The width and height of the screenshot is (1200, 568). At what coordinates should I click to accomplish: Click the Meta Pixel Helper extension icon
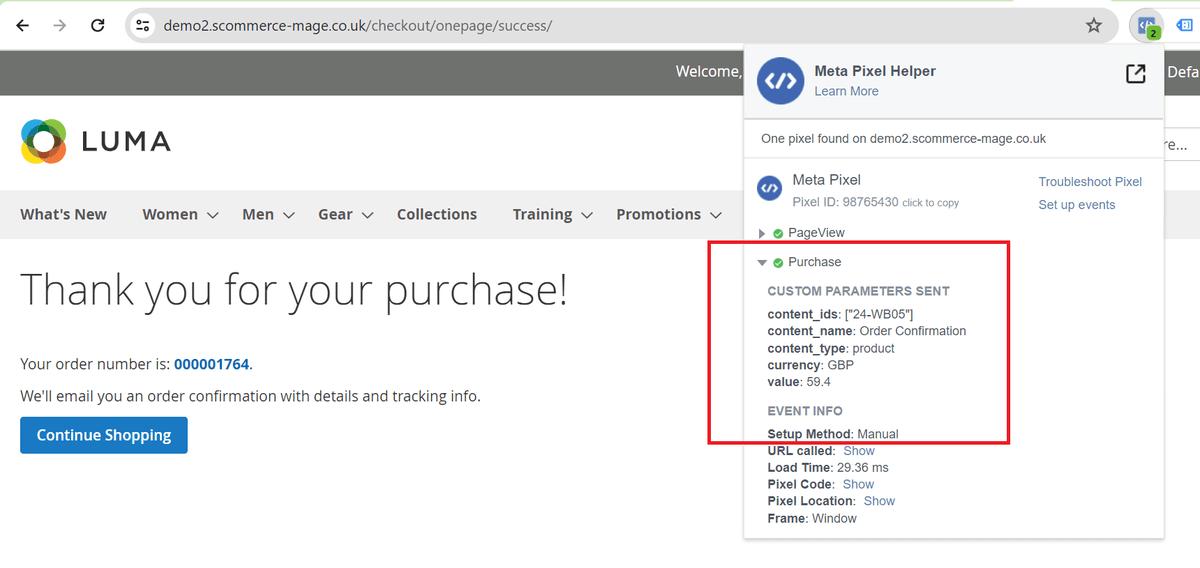coord(1145,25)
